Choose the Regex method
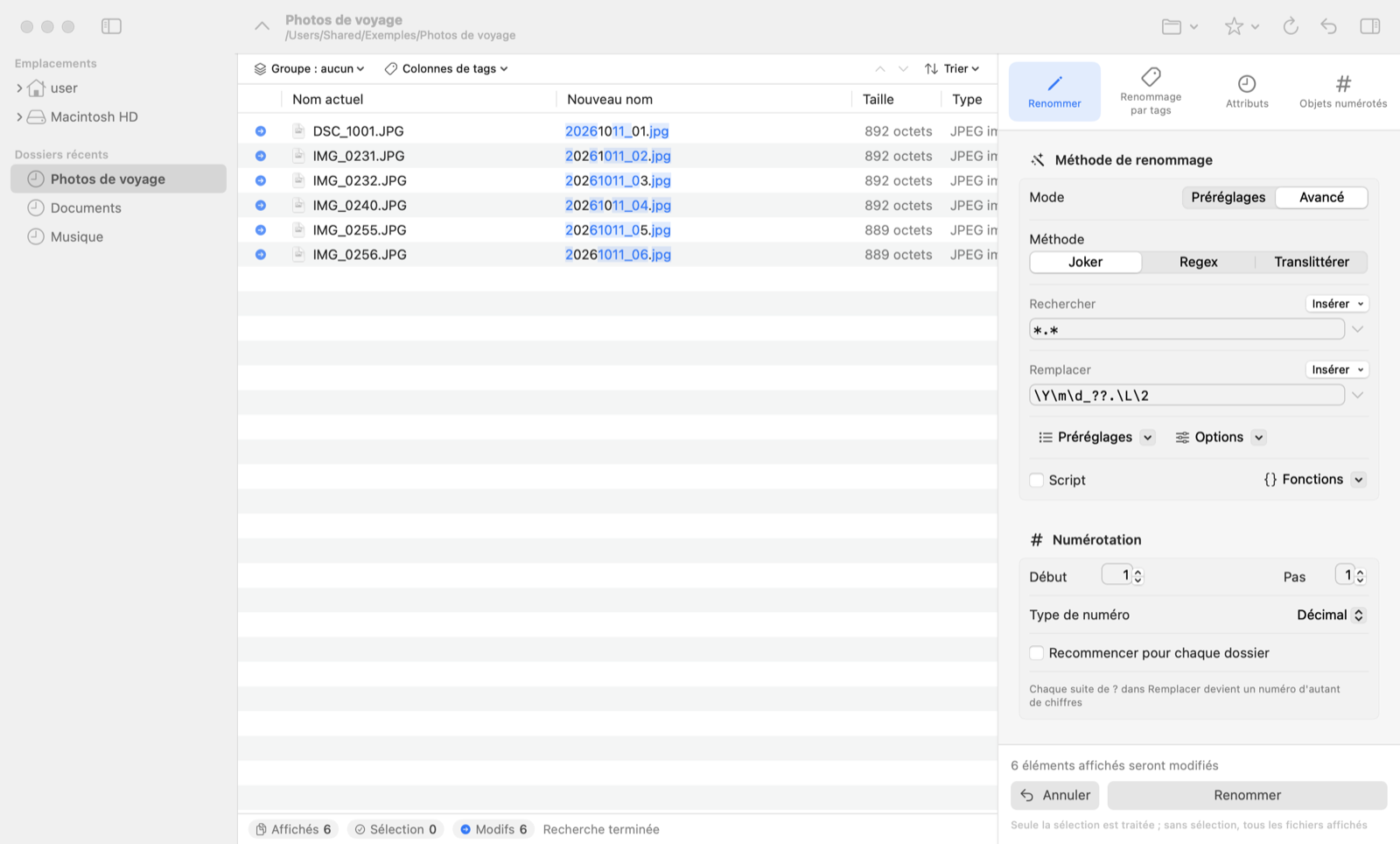 coord(1198,262)
